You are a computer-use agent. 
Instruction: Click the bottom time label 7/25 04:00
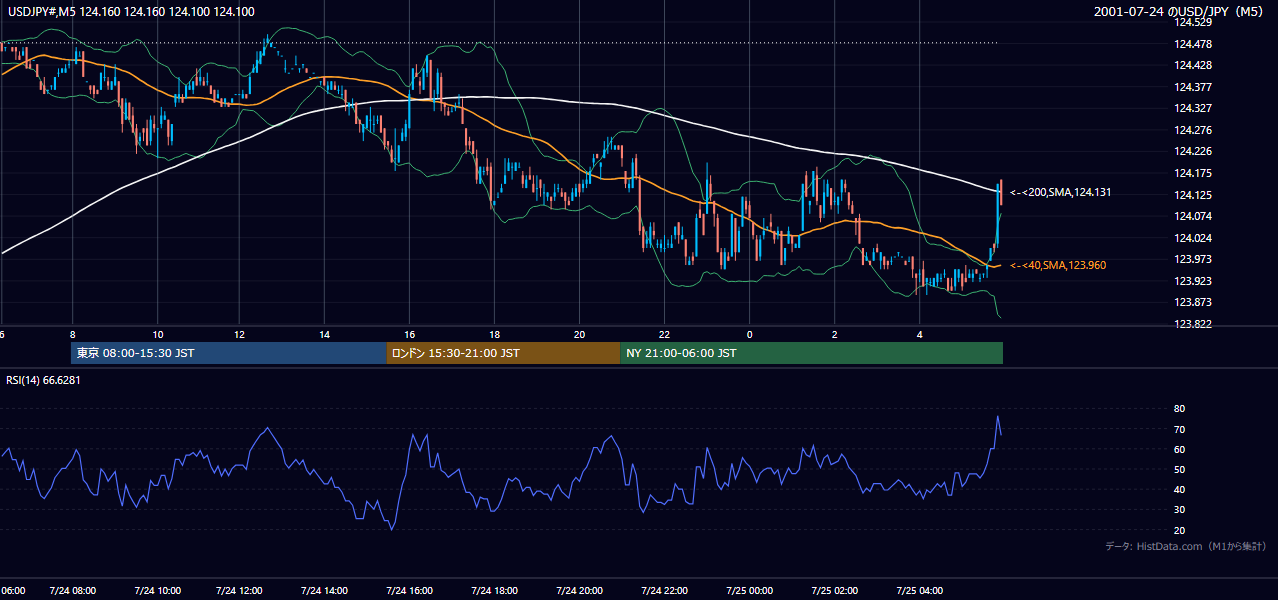(919, 591)
